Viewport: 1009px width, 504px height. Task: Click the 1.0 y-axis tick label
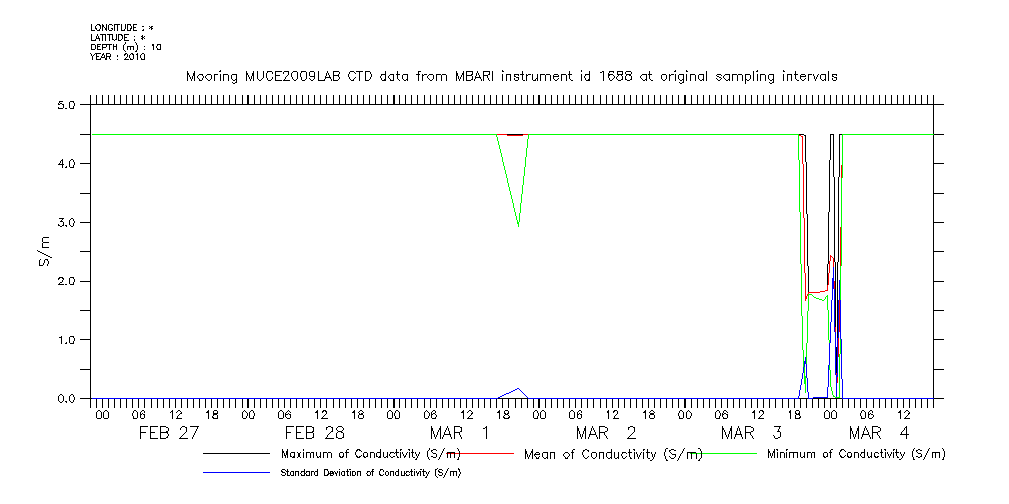[67, 340]
